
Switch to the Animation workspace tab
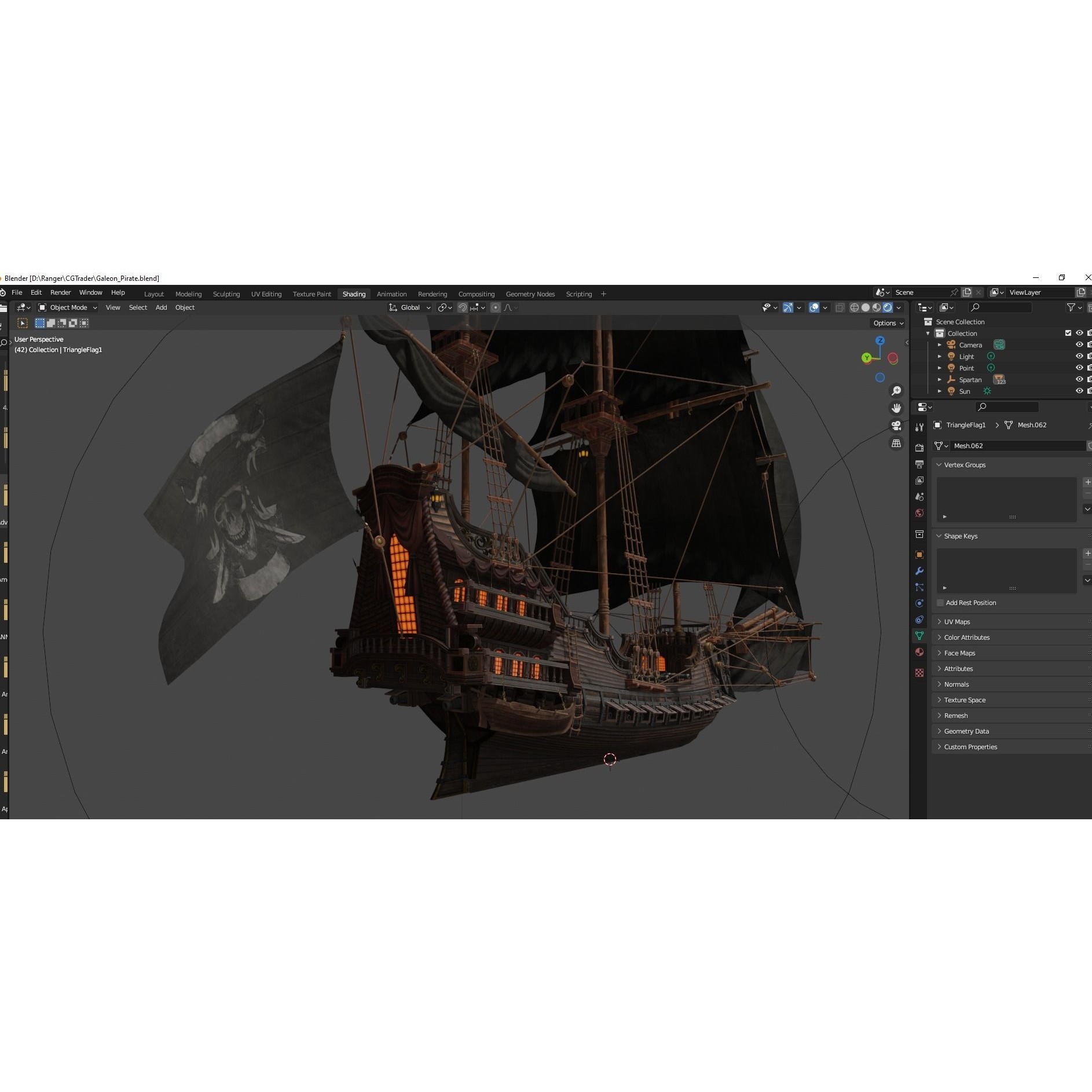tap(392, 294)
